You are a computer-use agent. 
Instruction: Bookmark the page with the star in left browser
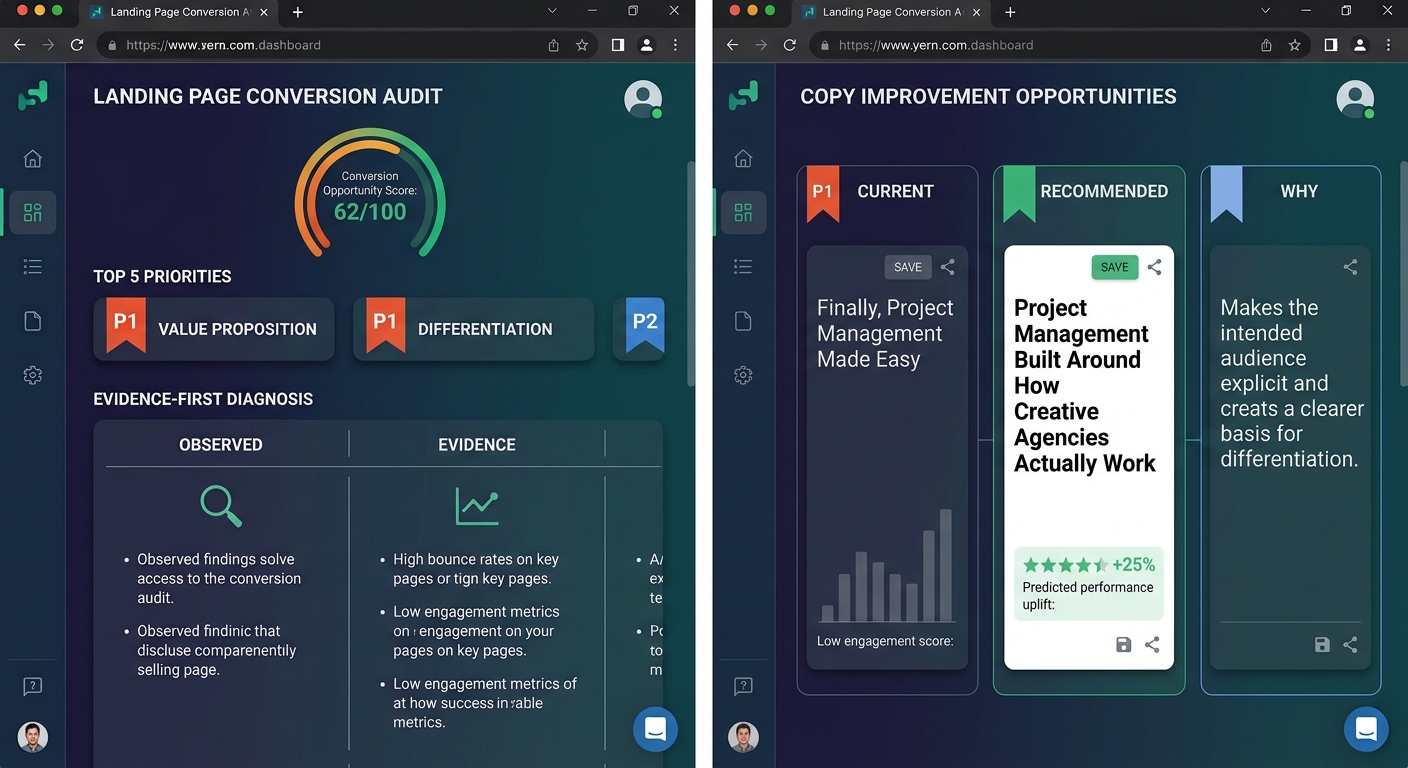[x=582, y=45]
